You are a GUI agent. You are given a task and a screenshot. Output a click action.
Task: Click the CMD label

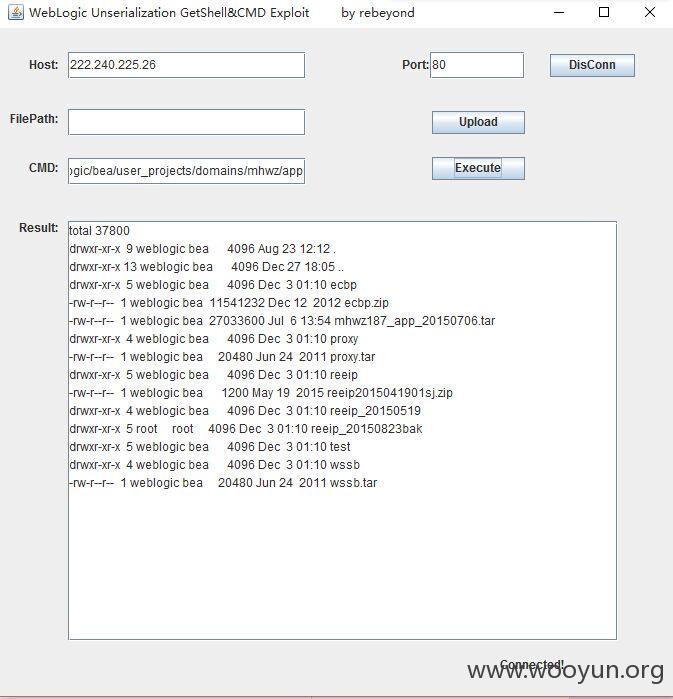coord(44,168)
